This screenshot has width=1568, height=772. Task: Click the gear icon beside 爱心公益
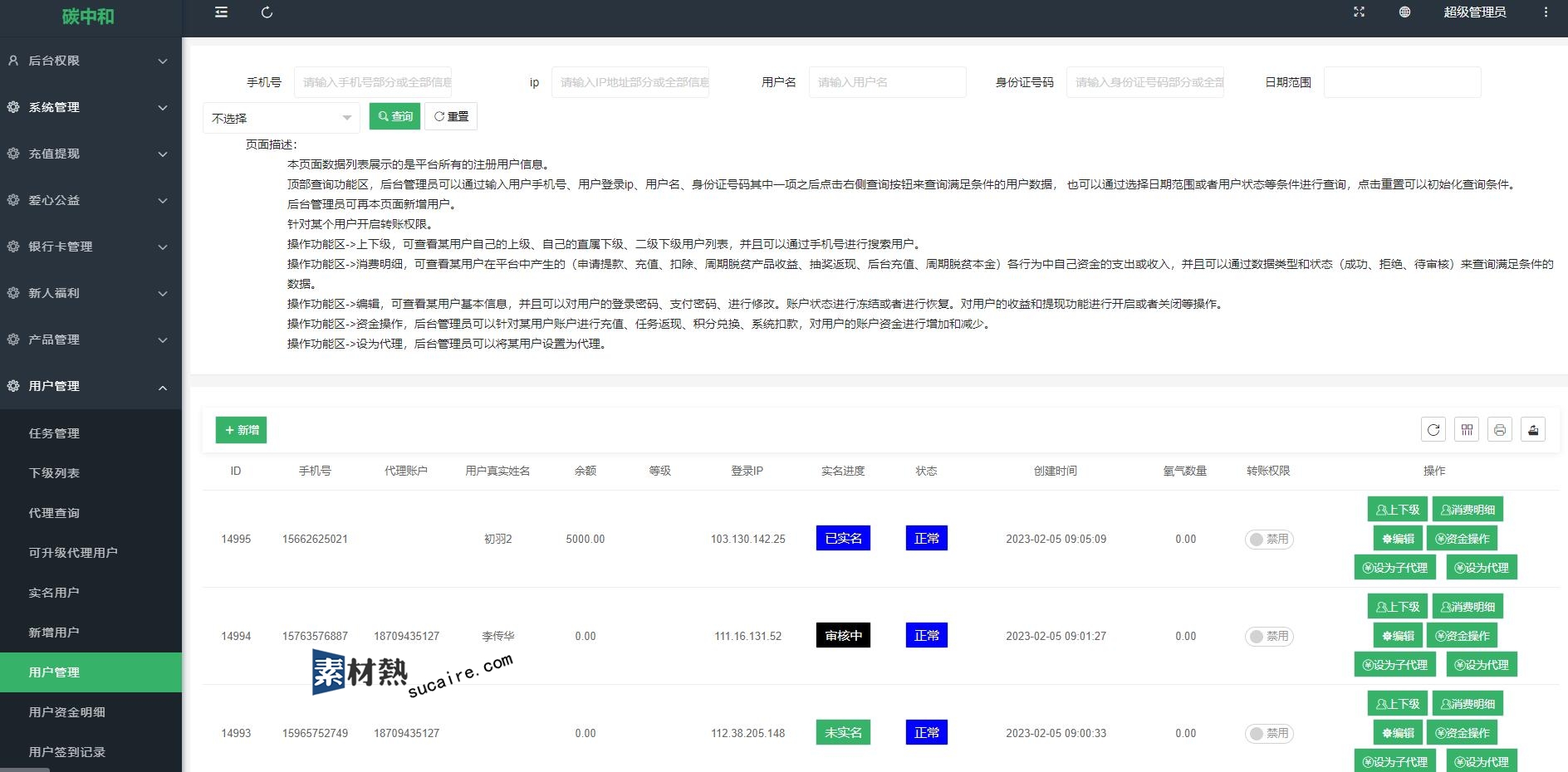tap(13, 200)
